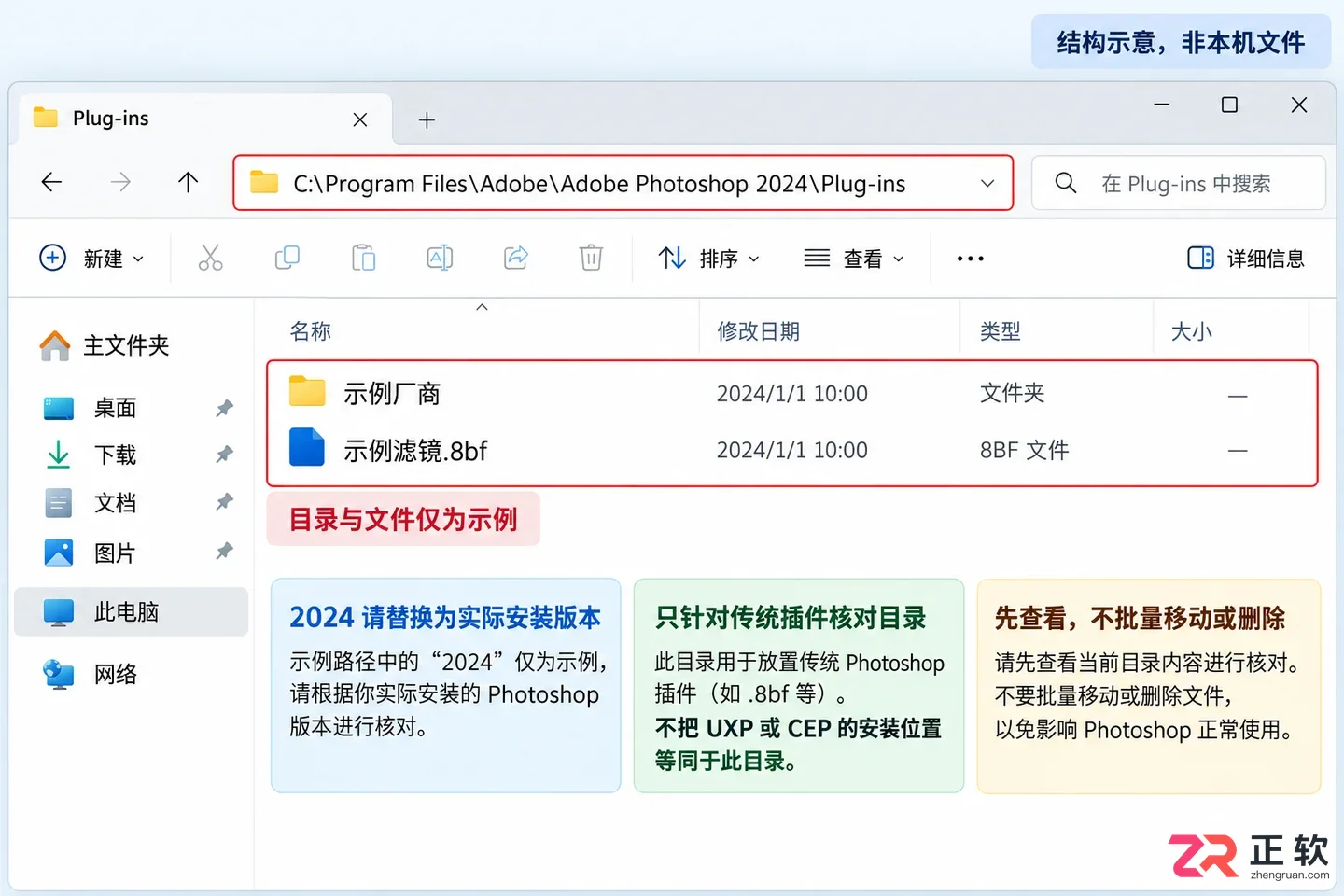Click the Plug-ins path address bar
Viewport: 1344px width, 896px height.
[623, 183]
